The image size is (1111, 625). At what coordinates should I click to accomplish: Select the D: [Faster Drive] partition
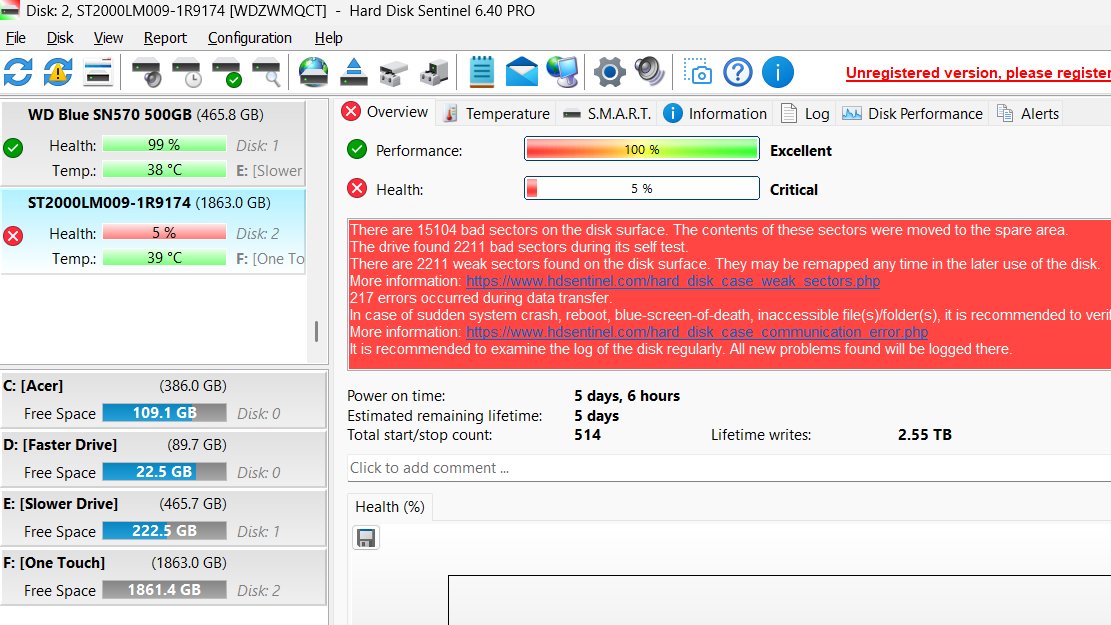click(164, 458)
